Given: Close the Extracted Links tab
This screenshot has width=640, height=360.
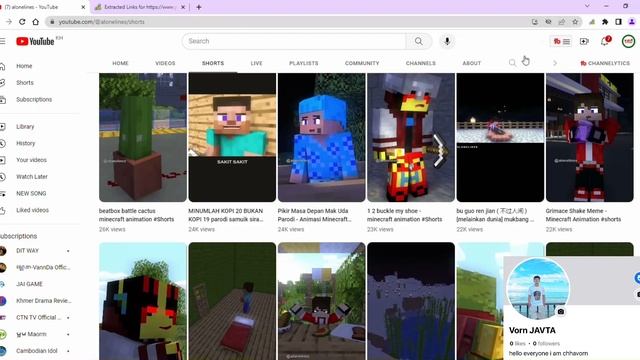Looking at the screenshot, I should click(x=183, y=7).
